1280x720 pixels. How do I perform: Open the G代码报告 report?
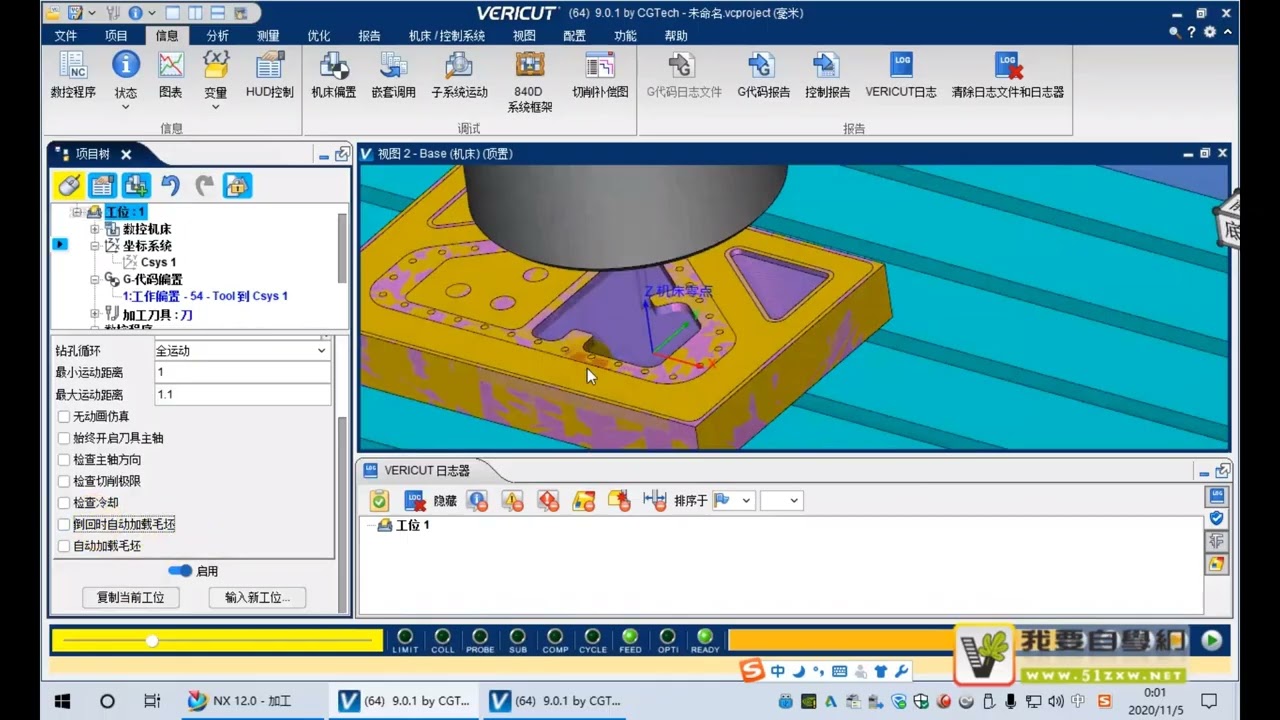(763, 75)
